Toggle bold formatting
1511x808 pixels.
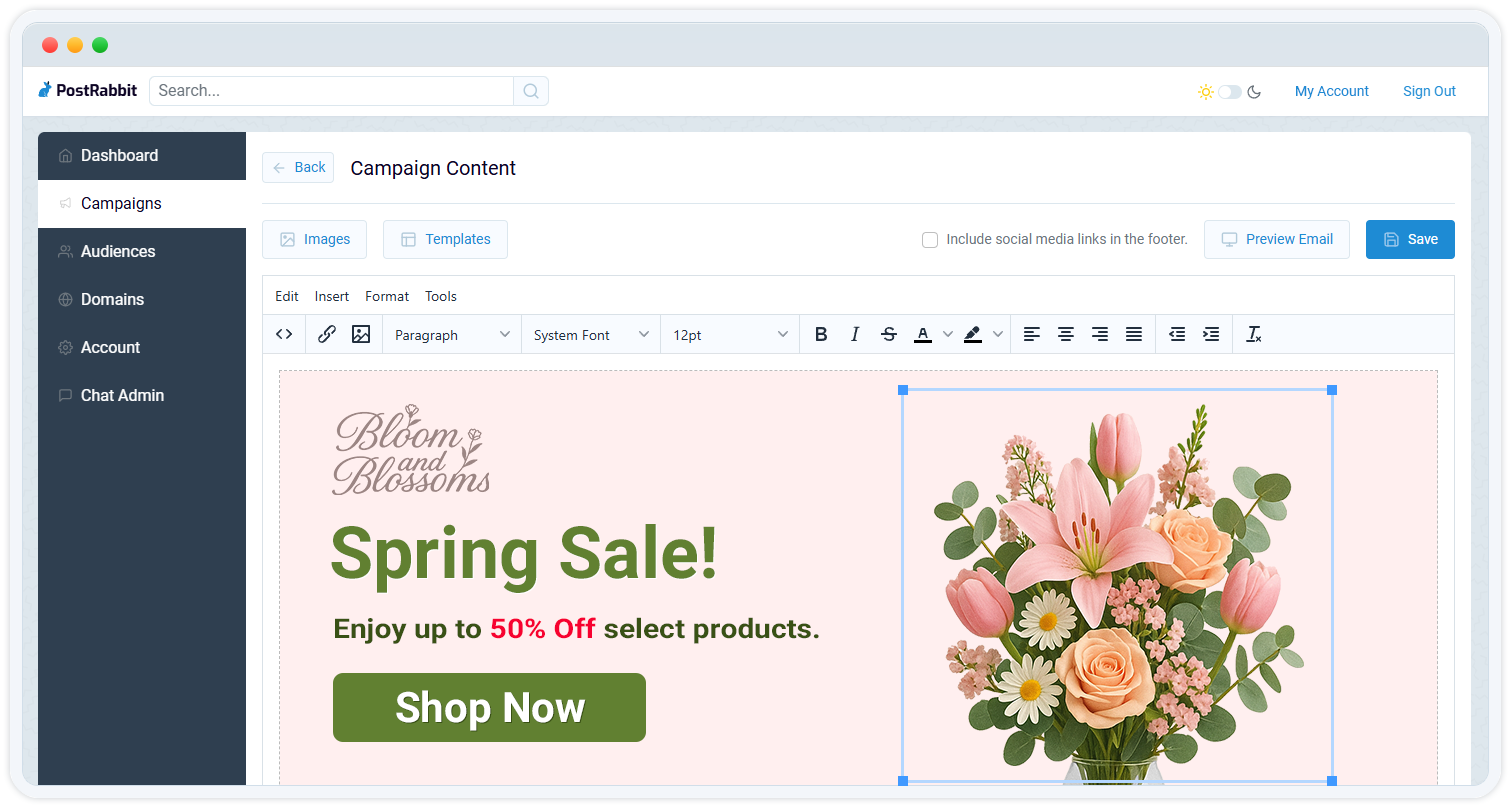coord(821,335)
